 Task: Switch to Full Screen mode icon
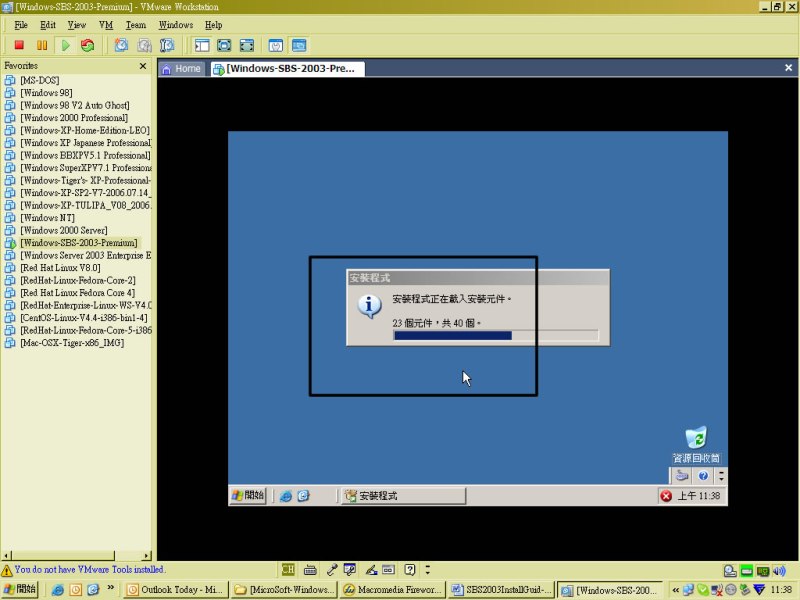pyautogui.click(x=224, y=45)
